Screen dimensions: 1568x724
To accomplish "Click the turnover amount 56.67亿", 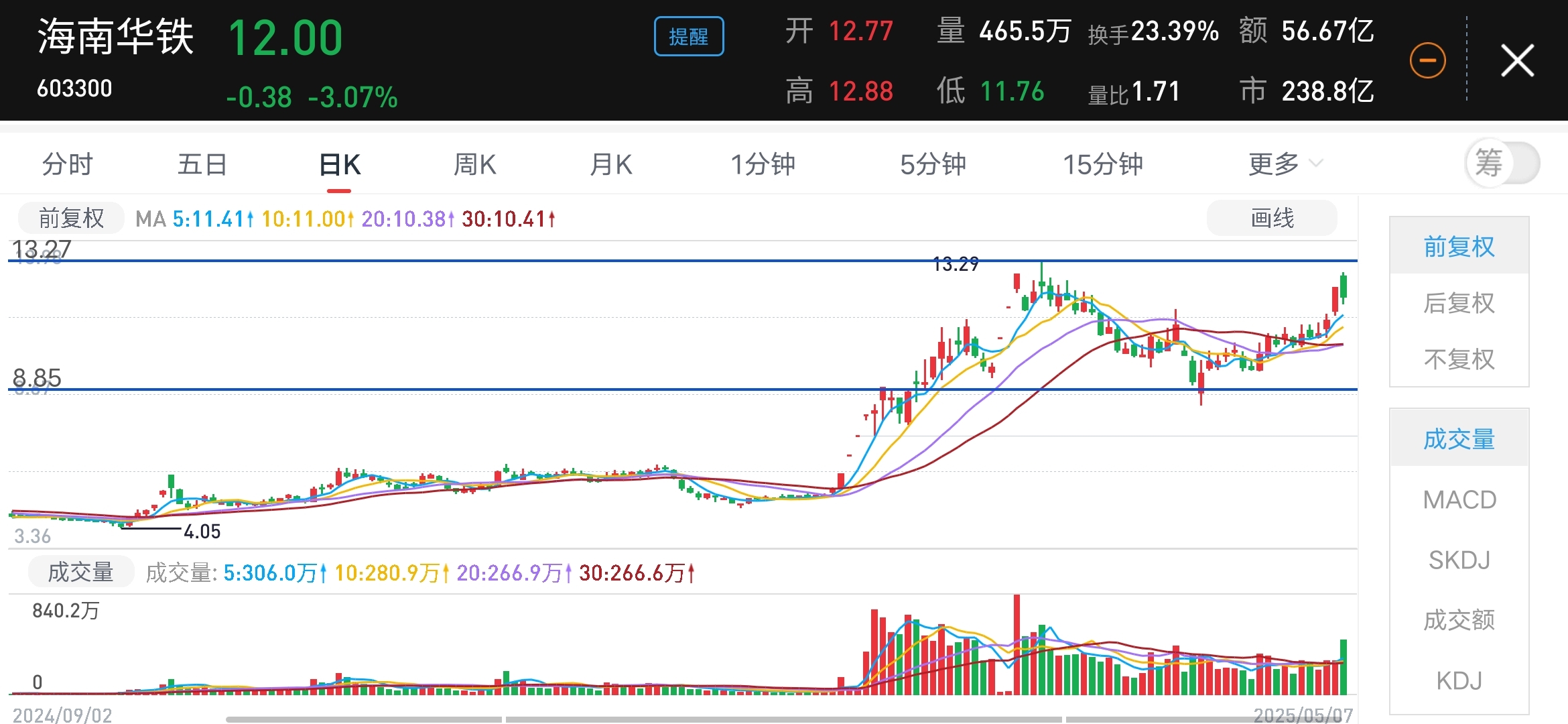I will (x=1328, y=31).
